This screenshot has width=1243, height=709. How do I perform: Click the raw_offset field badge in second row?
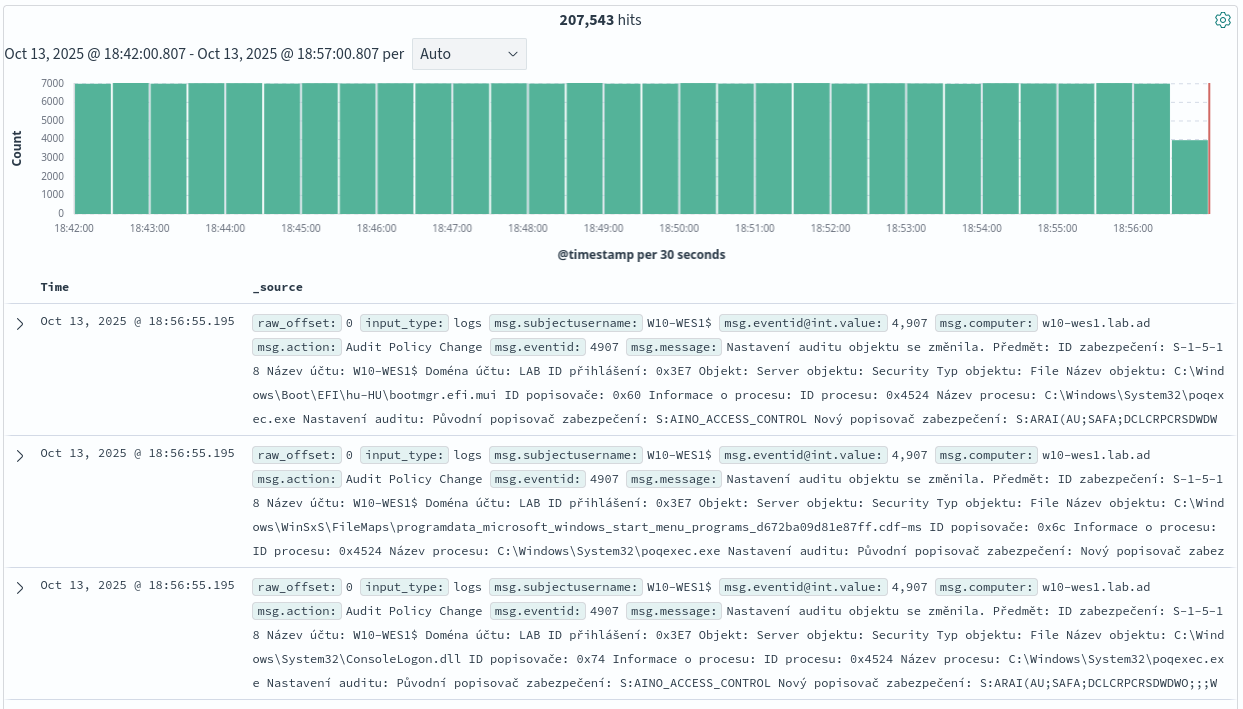pos(296,455)
